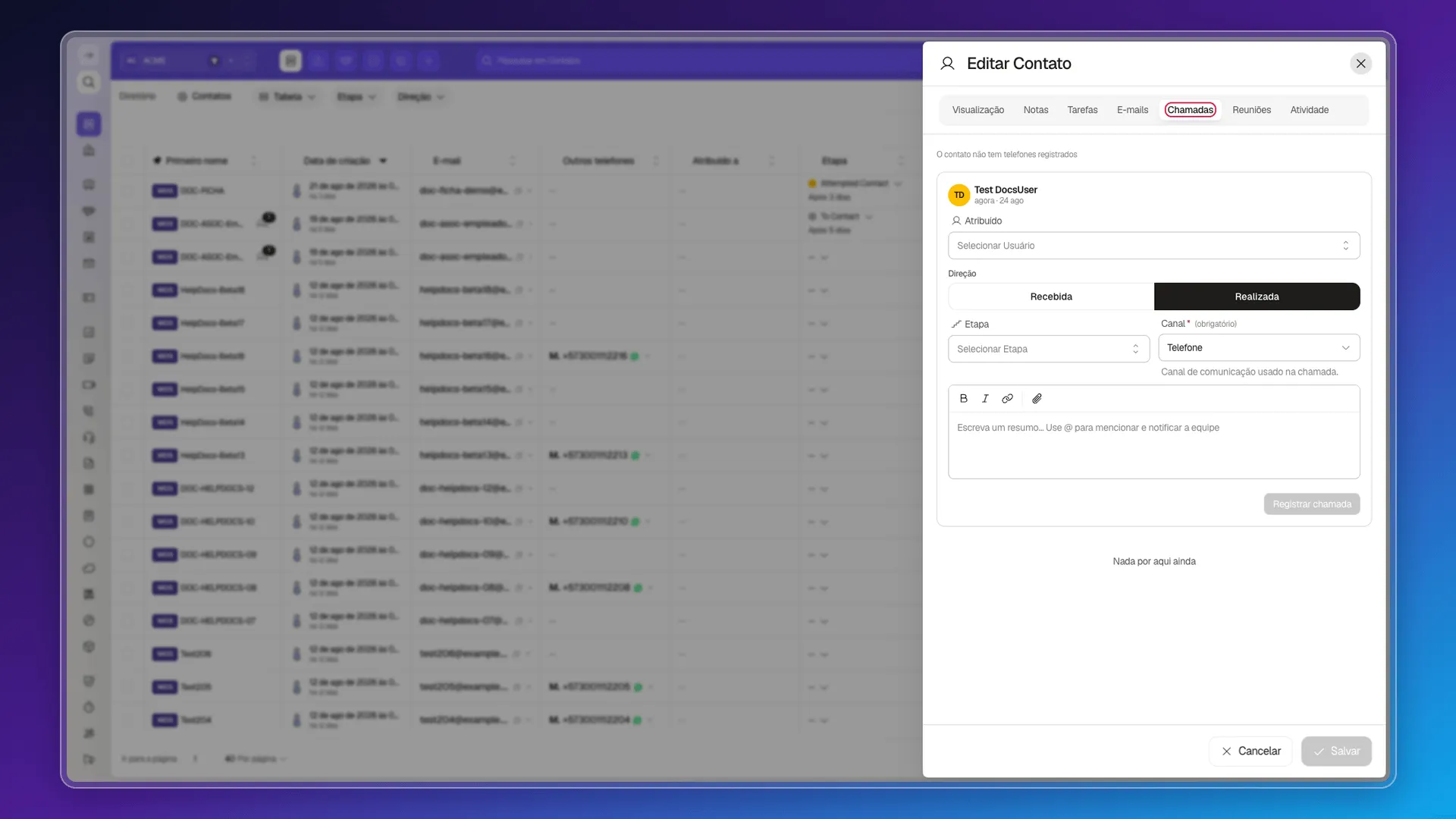Select Recebida call direction
Image resolution: width=1456 pixels, height=819 pixels.
tap(1051, 297)
